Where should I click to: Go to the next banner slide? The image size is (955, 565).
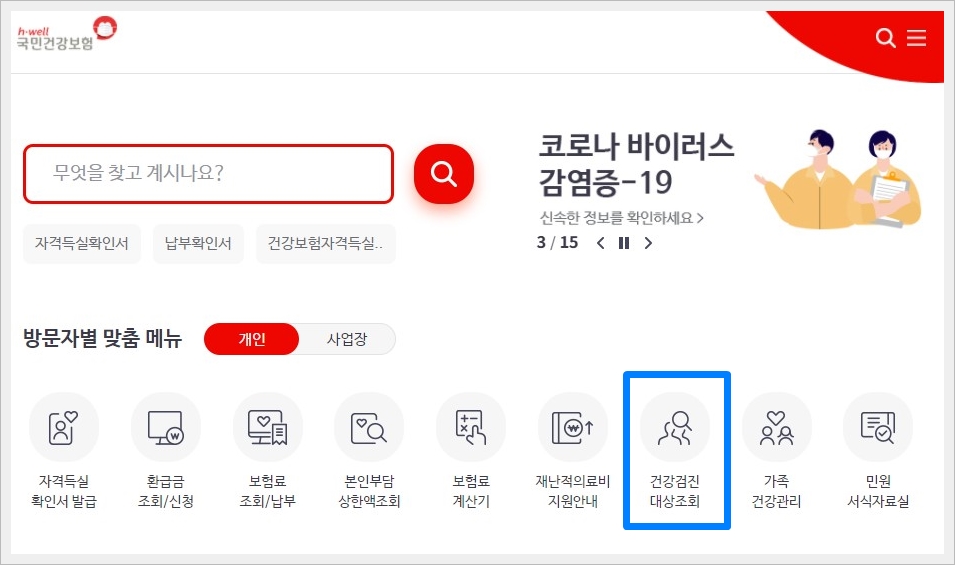(648, 243)
